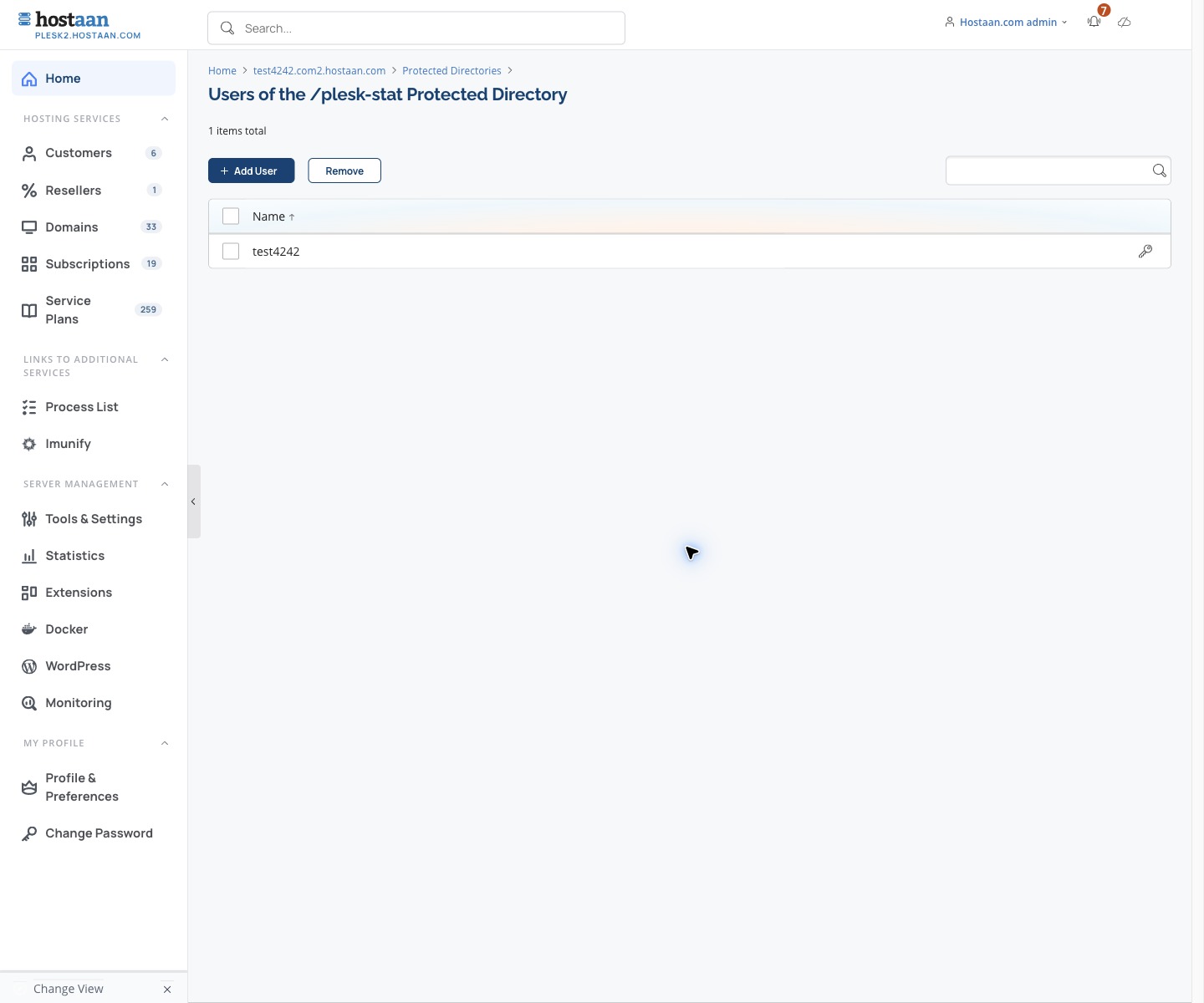The height and width of the screenshot is (1003, 1204).
Task: Click the Statistics bar chart icon
Action: (29, 556)
